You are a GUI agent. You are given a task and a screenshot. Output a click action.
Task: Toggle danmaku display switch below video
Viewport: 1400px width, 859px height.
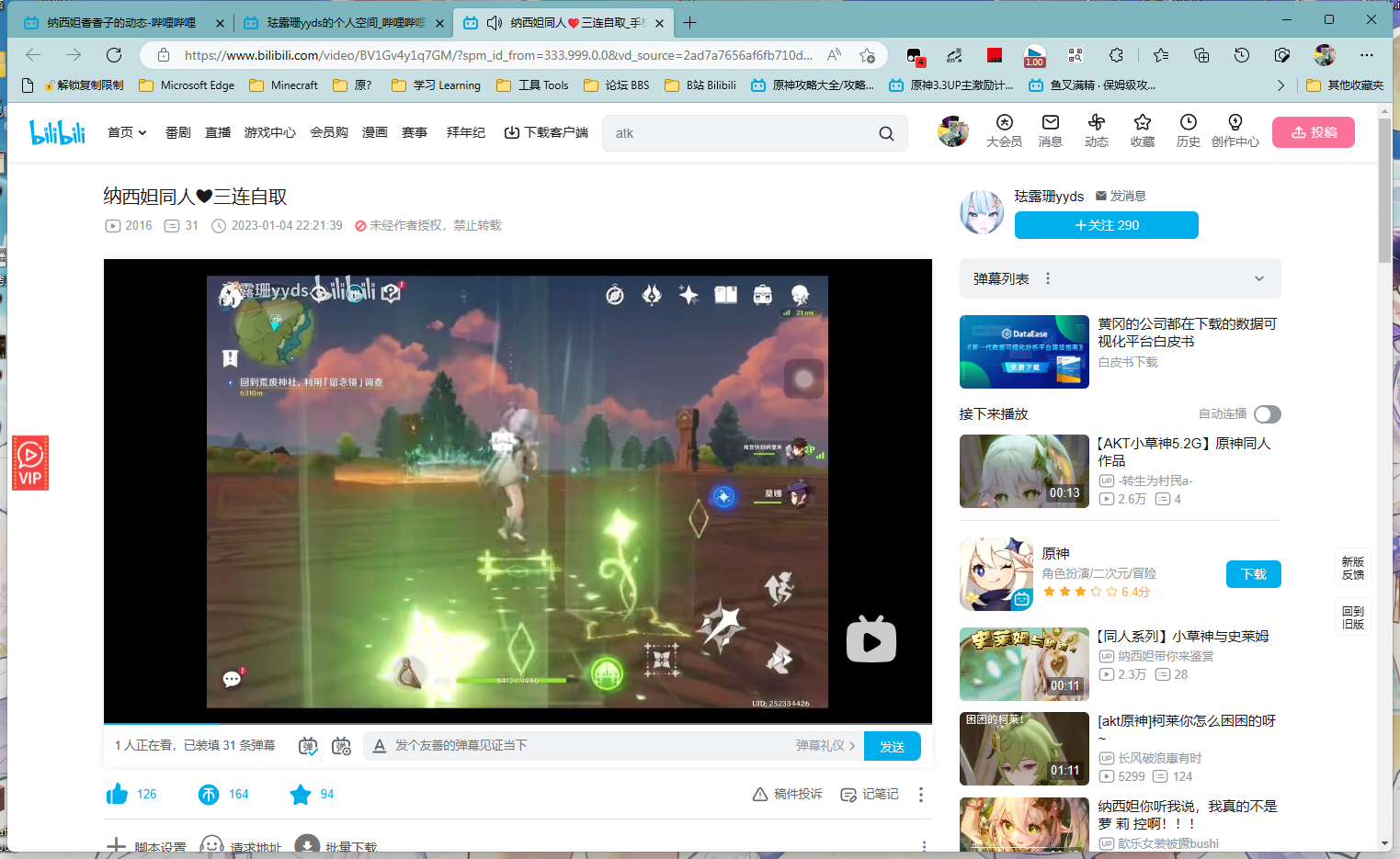point(308,746)
